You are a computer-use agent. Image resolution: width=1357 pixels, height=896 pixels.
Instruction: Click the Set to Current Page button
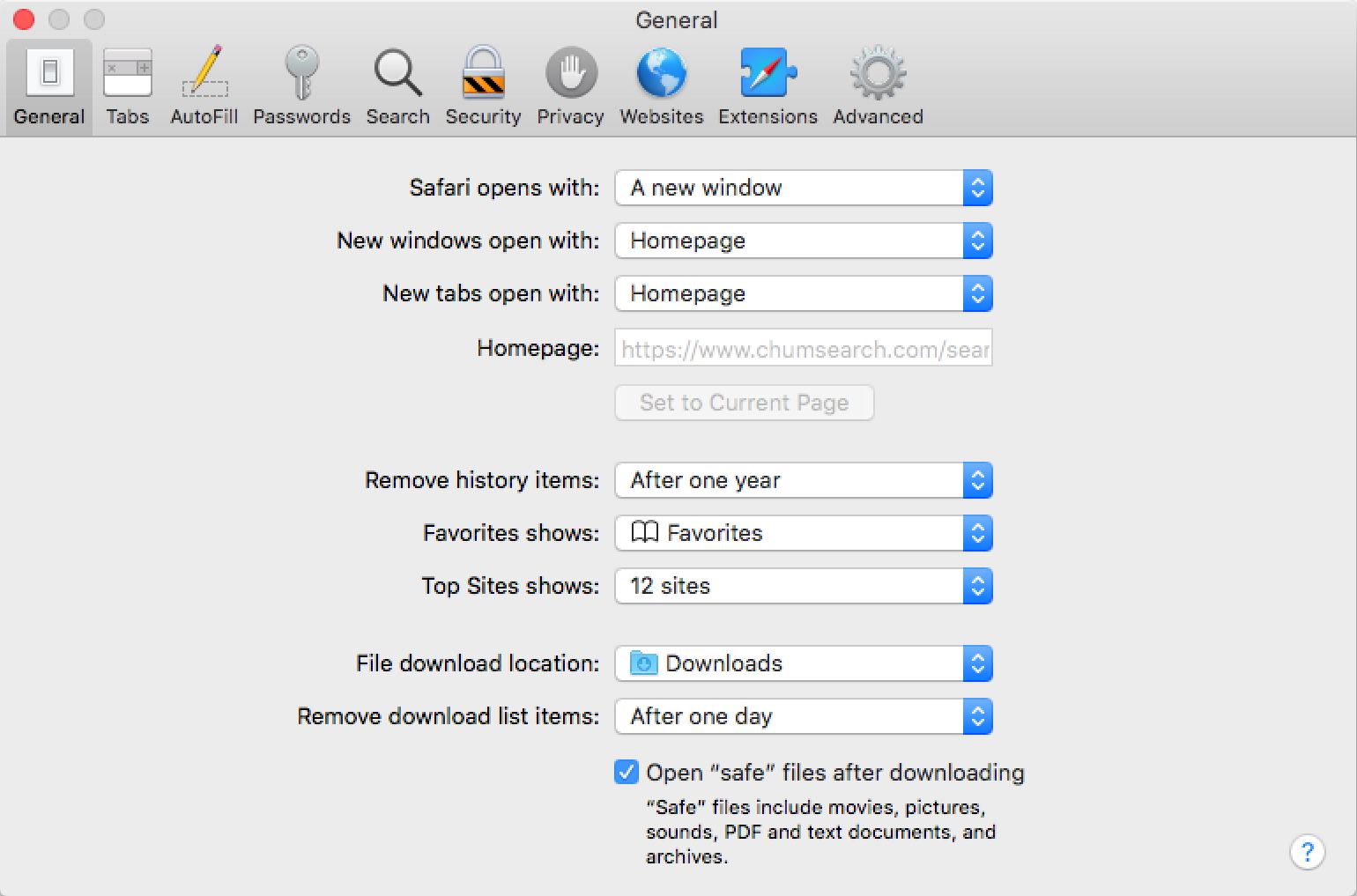(x=744, y=403)
